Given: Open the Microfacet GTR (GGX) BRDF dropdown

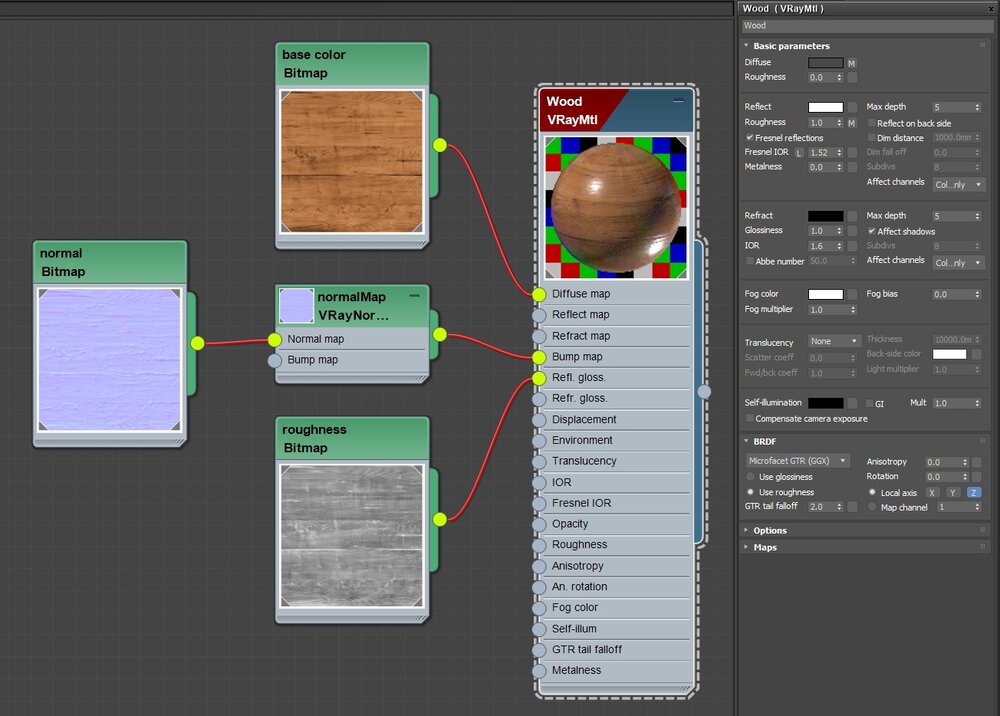Looking at the screenshot, I should click(798, 461).
